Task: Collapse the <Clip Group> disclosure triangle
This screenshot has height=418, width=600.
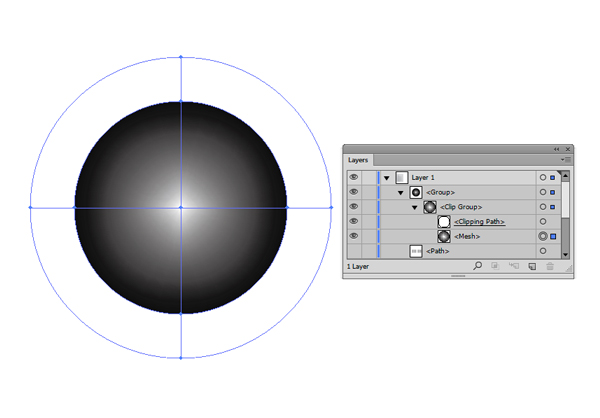Action: [x=414, y=207]
